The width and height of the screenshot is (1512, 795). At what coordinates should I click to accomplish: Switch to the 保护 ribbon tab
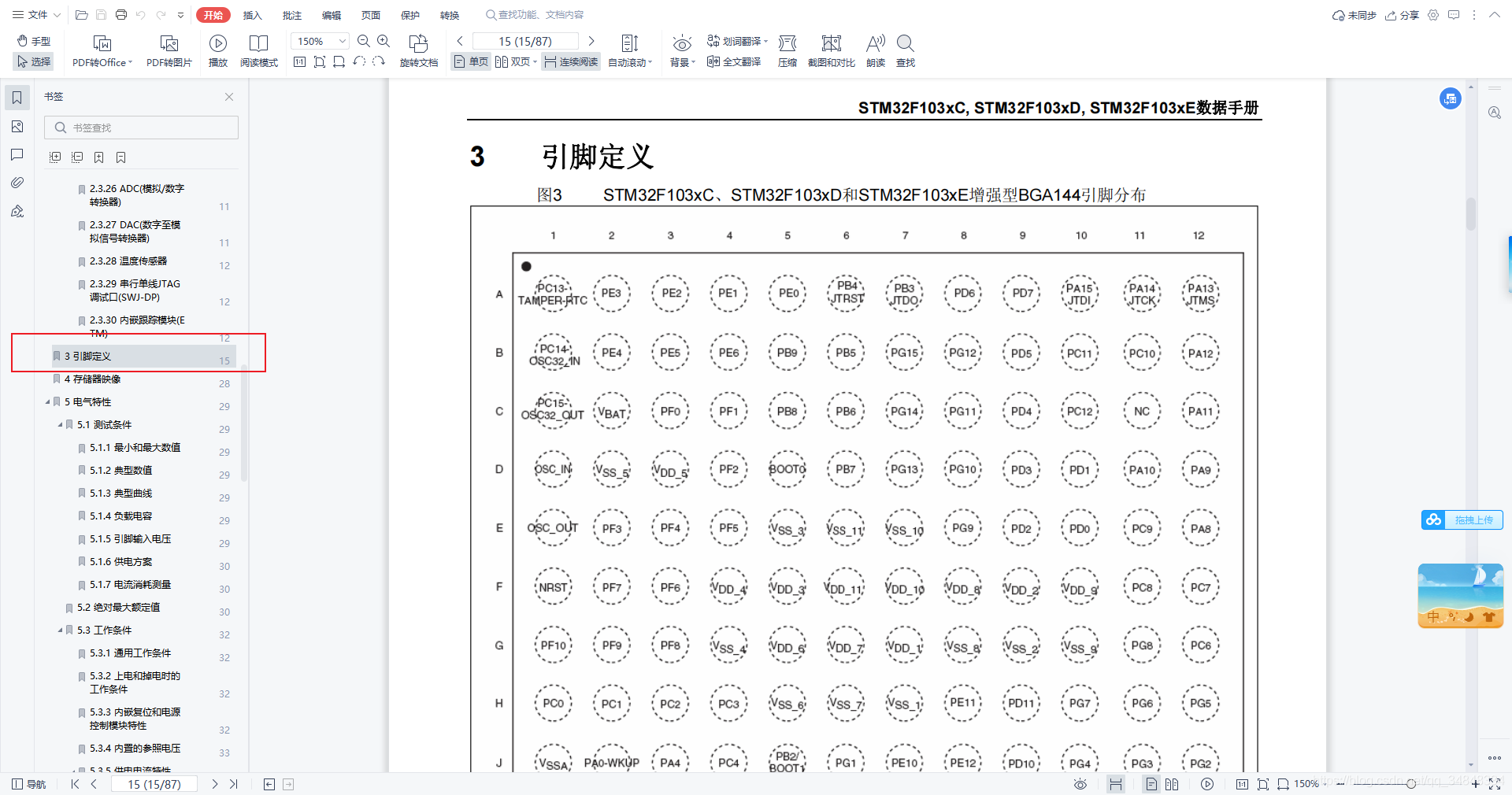tap(410, 15)
